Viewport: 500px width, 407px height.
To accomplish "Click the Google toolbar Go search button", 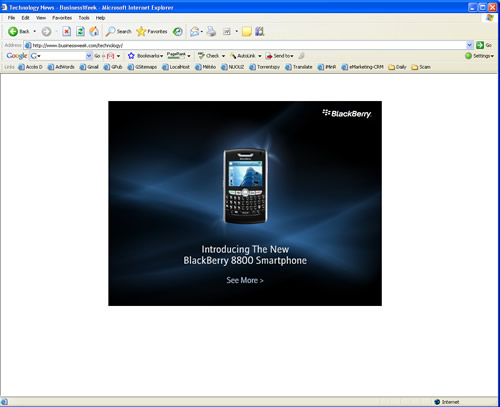I will coord(97,56).
